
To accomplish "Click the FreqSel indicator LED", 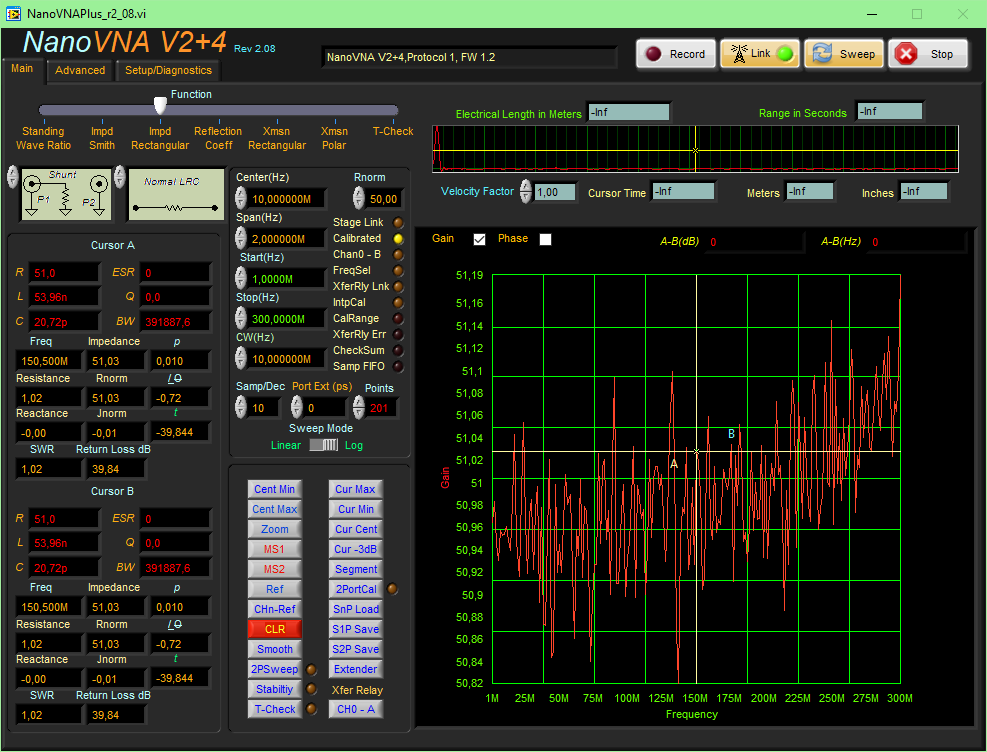I will 398,271.
